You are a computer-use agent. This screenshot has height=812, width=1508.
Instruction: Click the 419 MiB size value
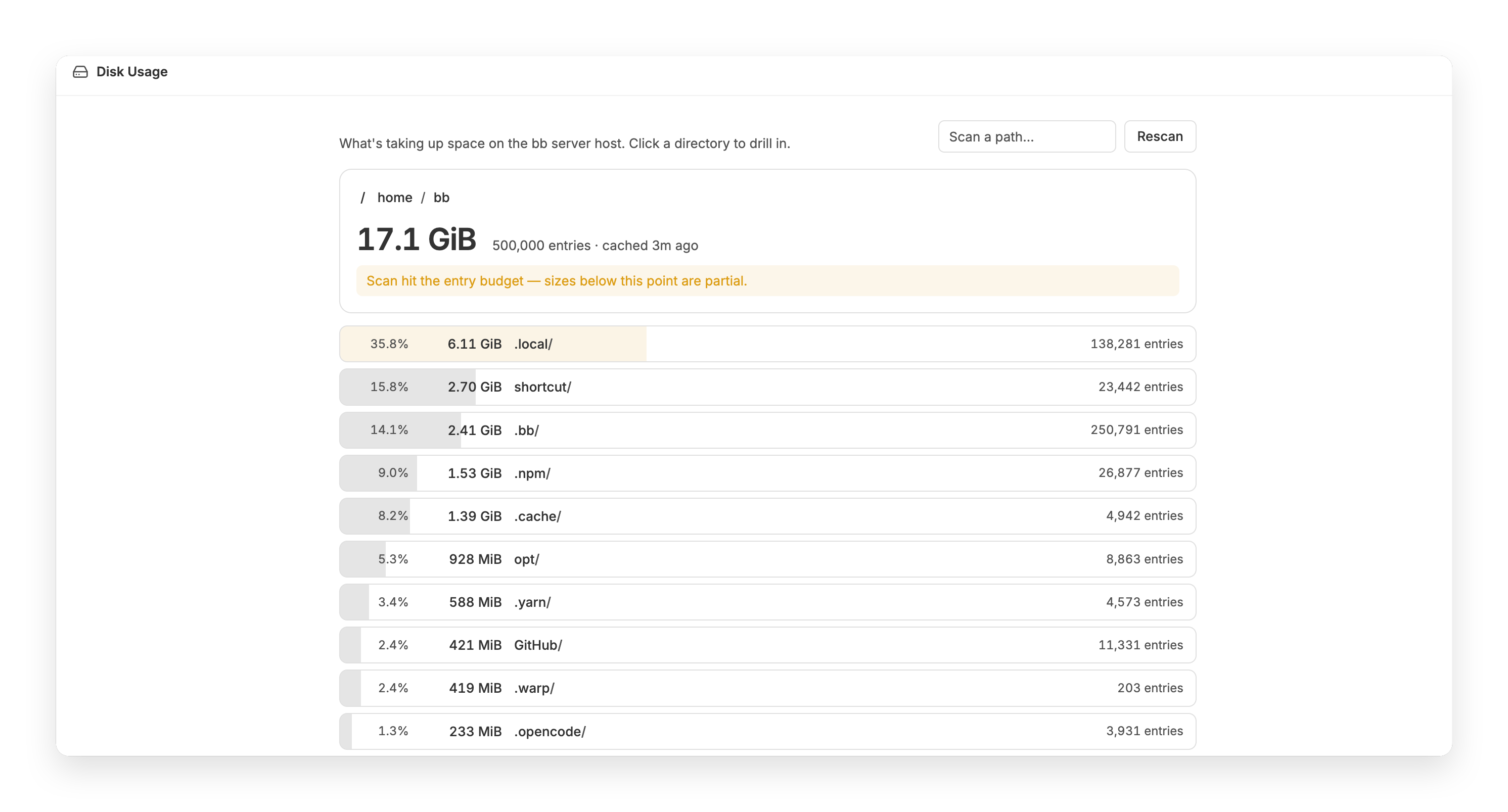[x=475, y=688]
